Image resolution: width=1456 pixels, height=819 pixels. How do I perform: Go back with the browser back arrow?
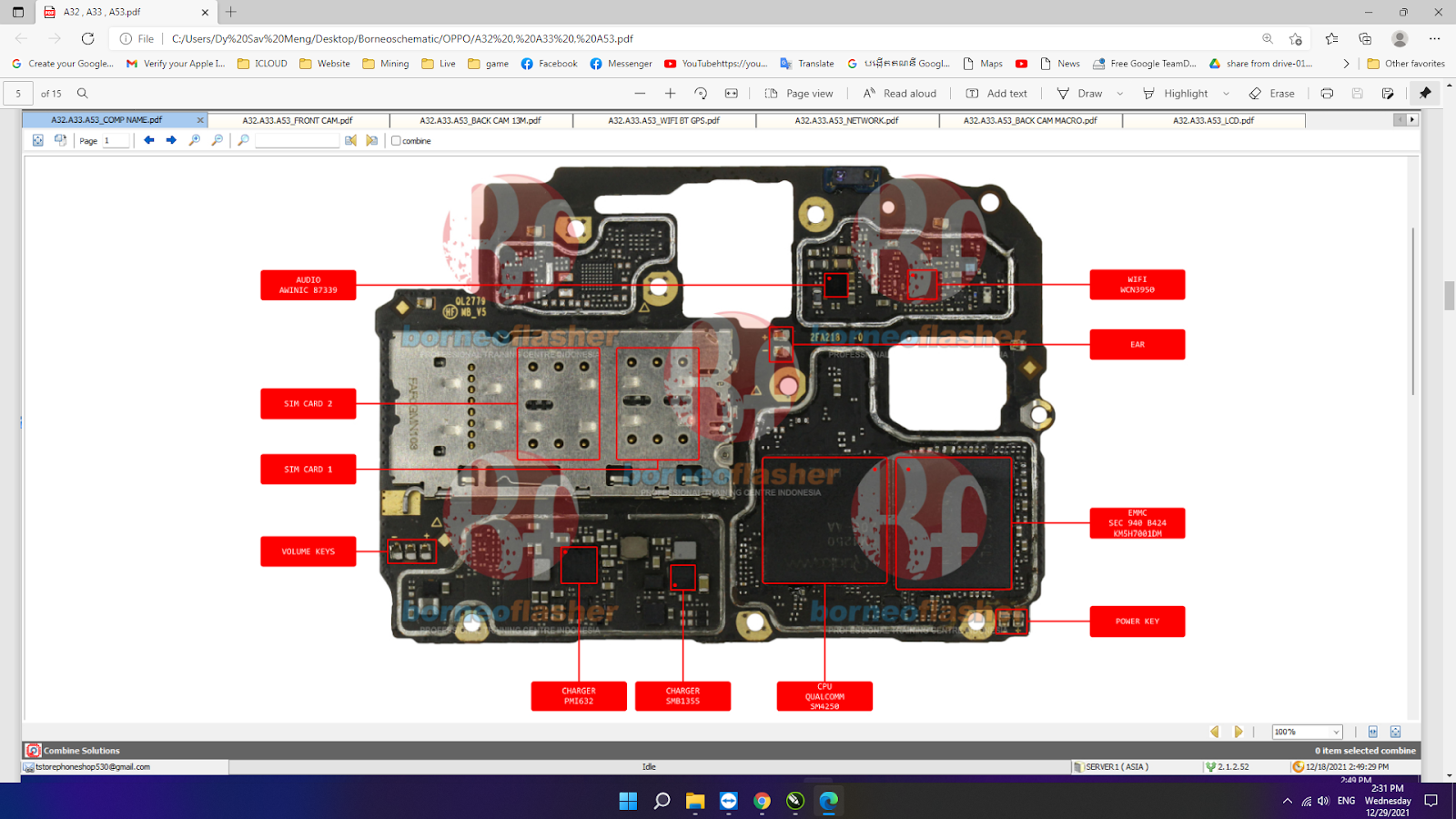click(x=21, y=38)
